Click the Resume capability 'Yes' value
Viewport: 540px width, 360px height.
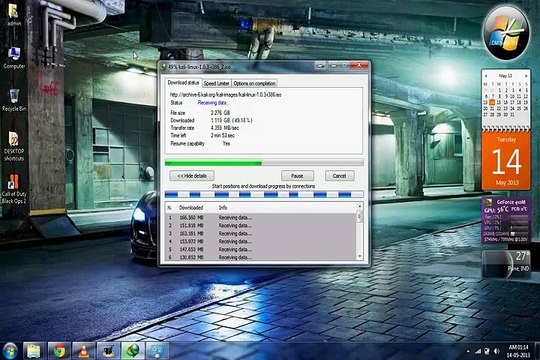(226, 143)
